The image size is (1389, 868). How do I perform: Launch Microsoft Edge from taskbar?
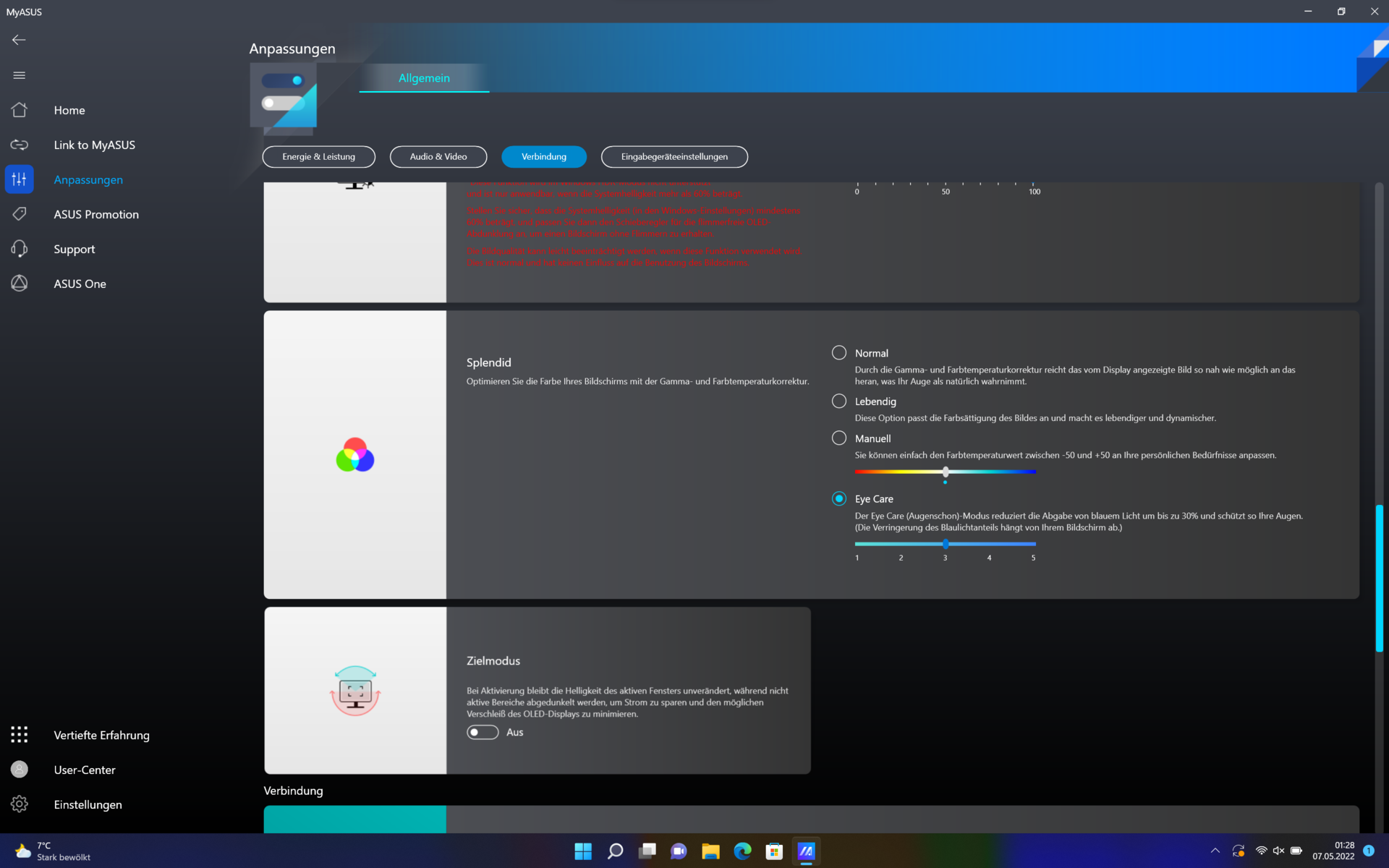[742, 851]
